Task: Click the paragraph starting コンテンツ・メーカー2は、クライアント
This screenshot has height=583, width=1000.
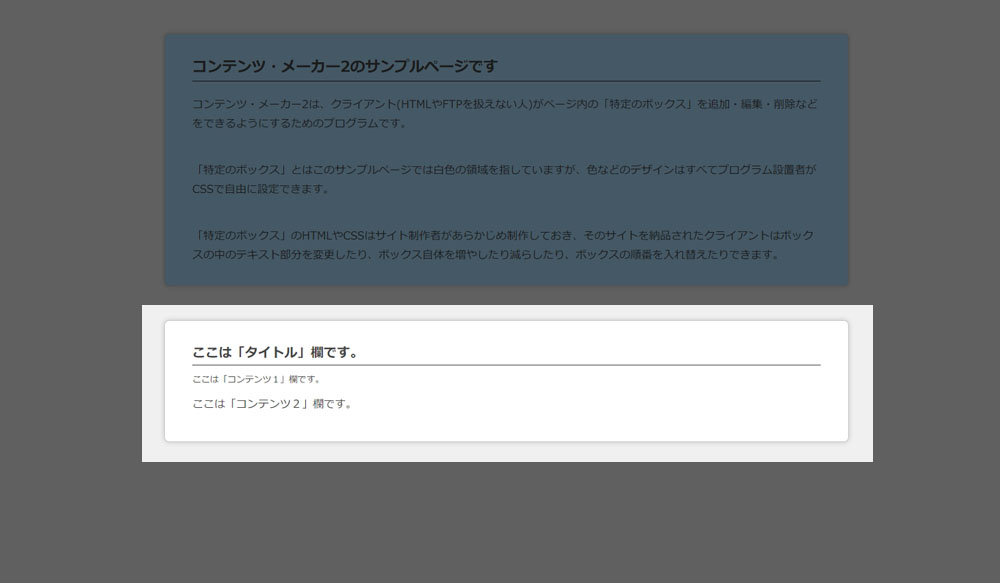Action: click(x=505, y=114)
